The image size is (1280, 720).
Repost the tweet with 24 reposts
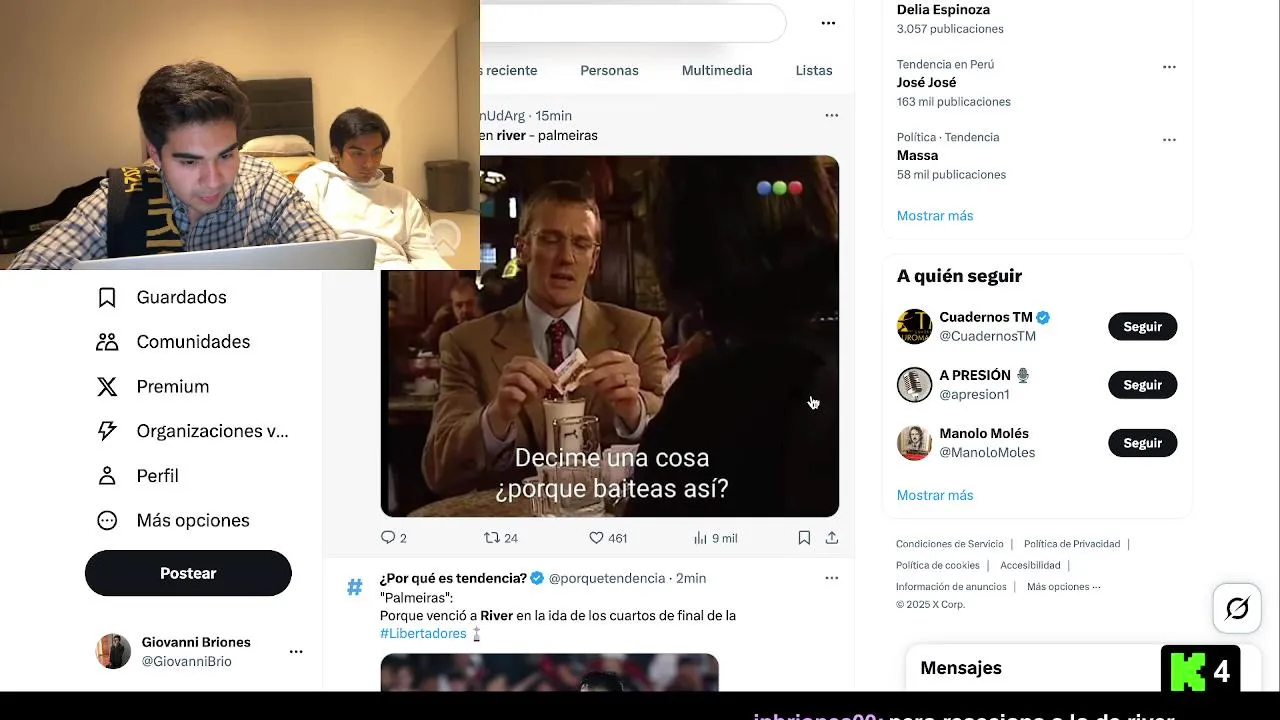point(492,538)
